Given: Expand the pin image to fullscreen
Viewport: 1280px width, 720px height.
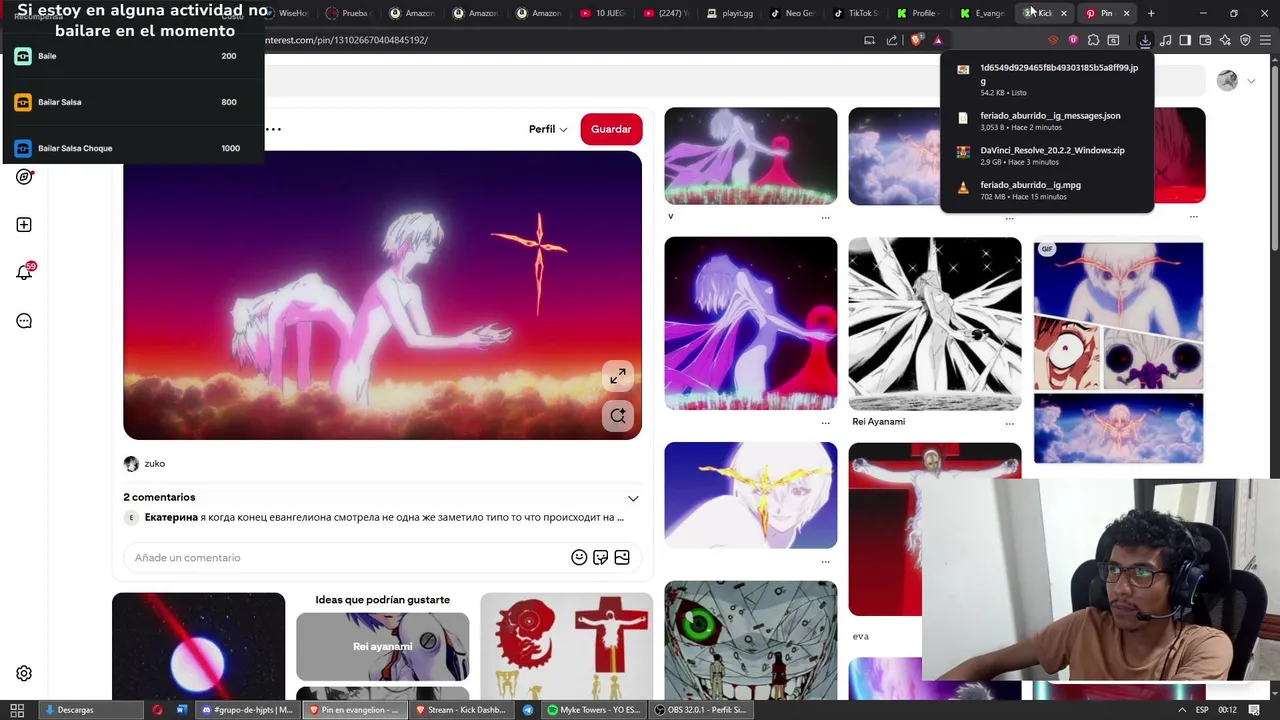Looking at the screenshot, I should 618,376.
